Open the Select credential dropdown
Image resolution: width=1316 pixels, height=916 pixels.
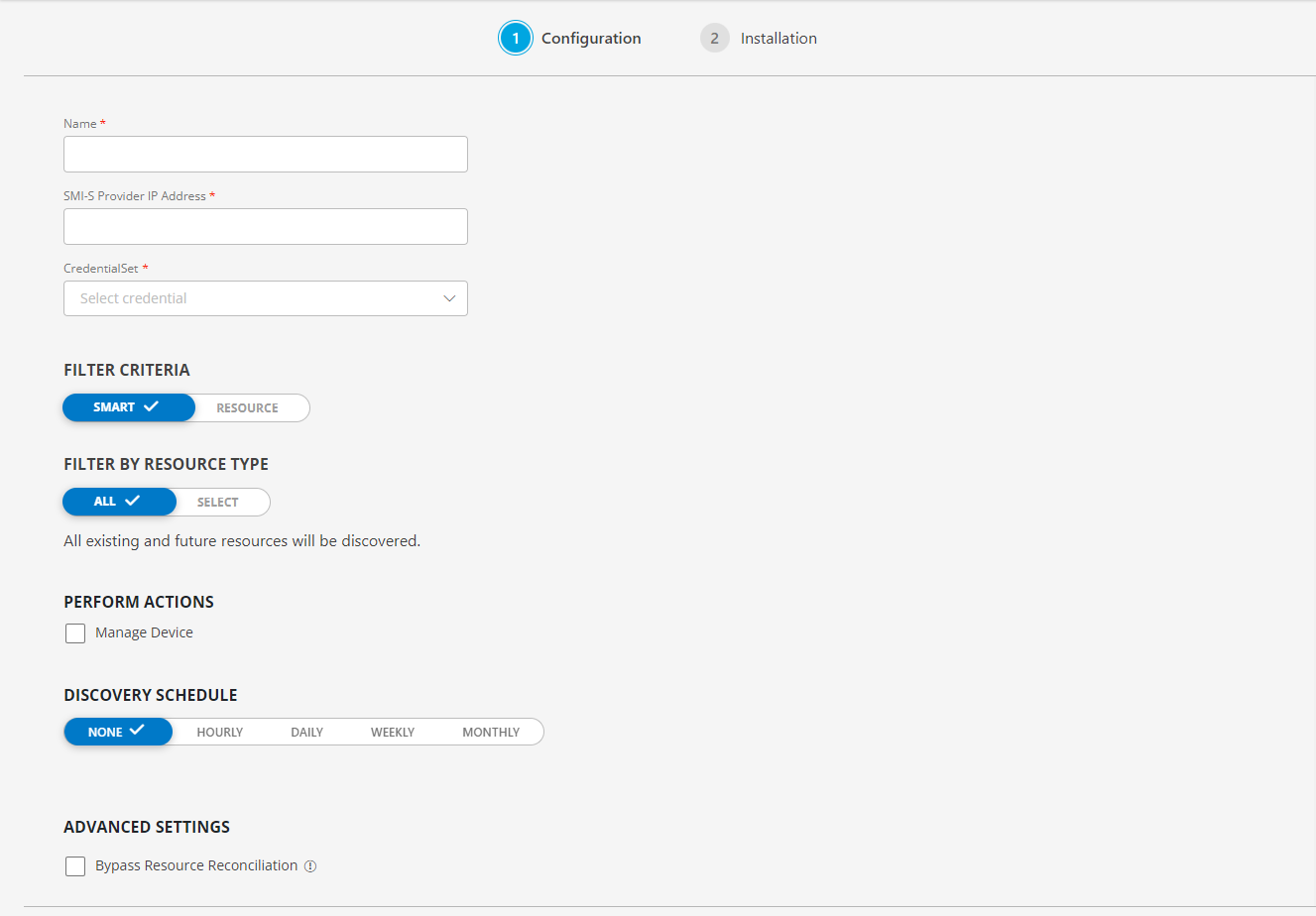click(x=265, y=298)
